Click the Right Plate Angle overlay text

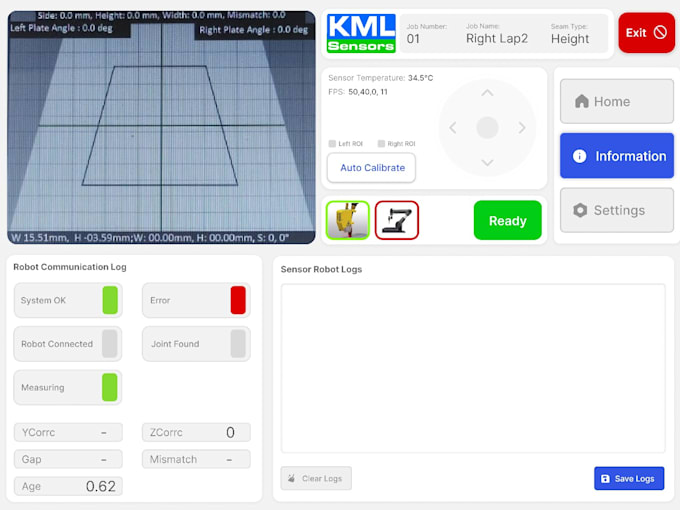click(253, 30)
